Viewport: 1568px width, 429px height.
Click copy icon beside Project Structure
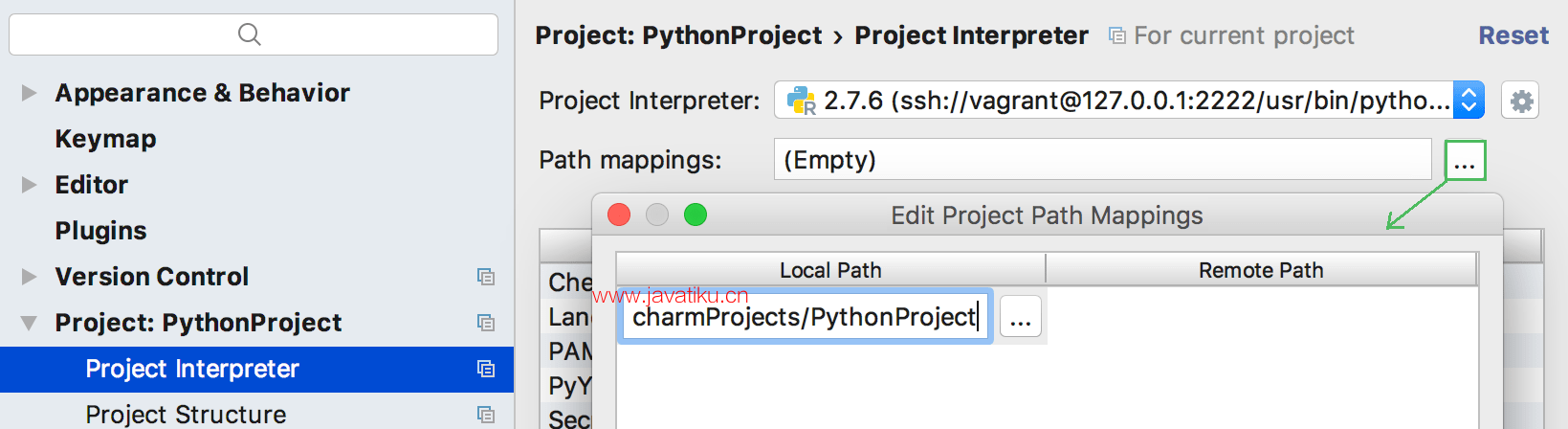click(486, 415)
